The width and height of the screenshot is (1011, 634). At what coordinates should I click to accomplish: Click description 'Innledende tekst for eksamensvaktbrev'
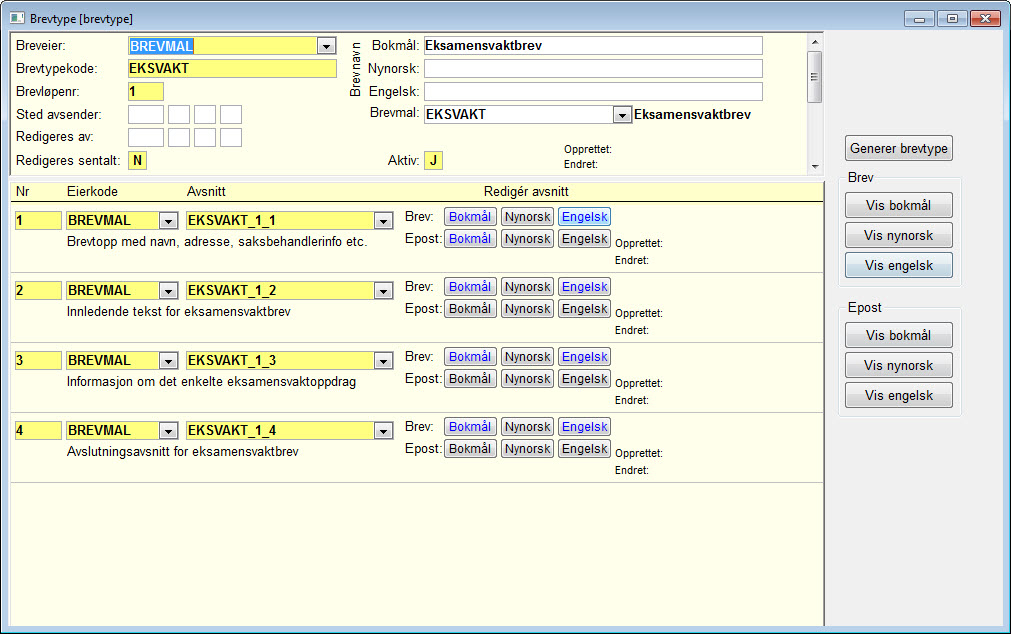coord(179,312)
